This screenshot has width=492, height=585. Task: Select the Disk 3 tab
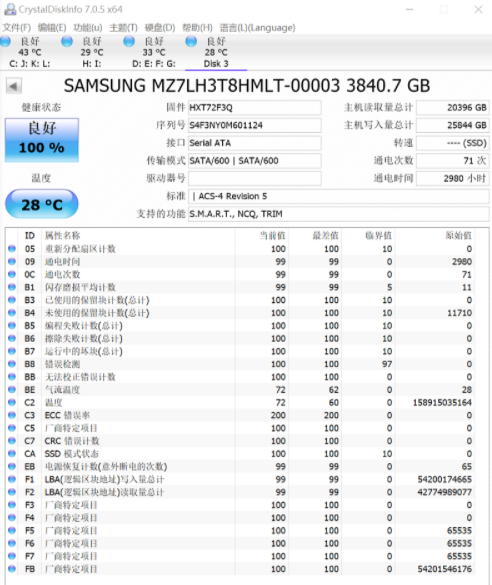click(x=216, y=52)
